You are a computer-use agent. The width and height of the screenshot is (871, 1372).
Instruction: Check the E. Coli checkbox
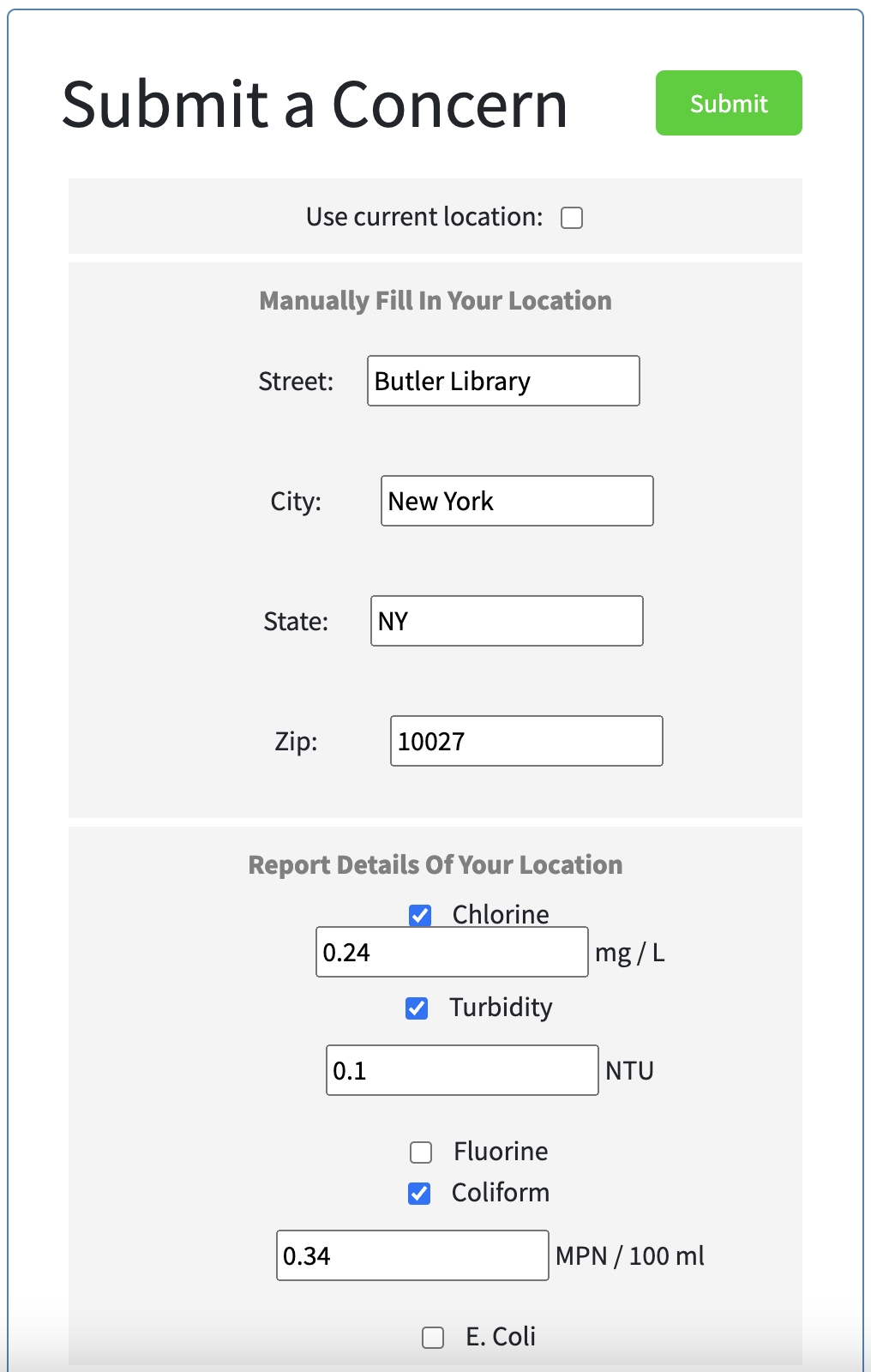[x=433, y=1337]
